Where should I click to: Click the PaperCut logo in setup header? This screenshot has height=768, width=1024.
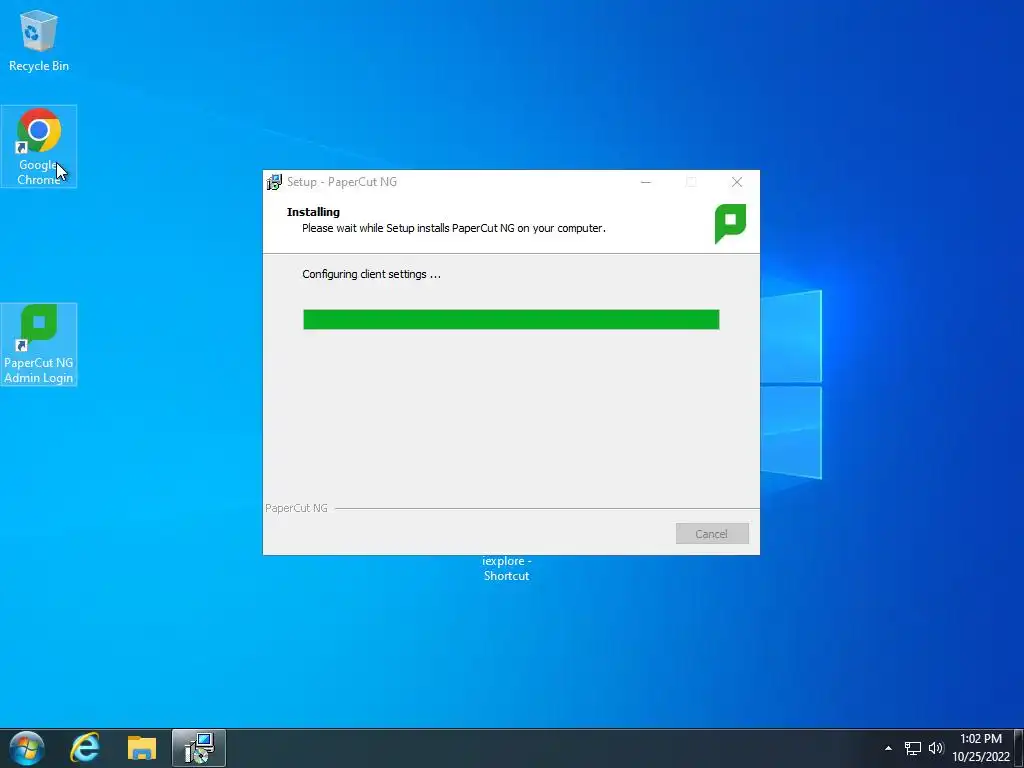(730, 223)
